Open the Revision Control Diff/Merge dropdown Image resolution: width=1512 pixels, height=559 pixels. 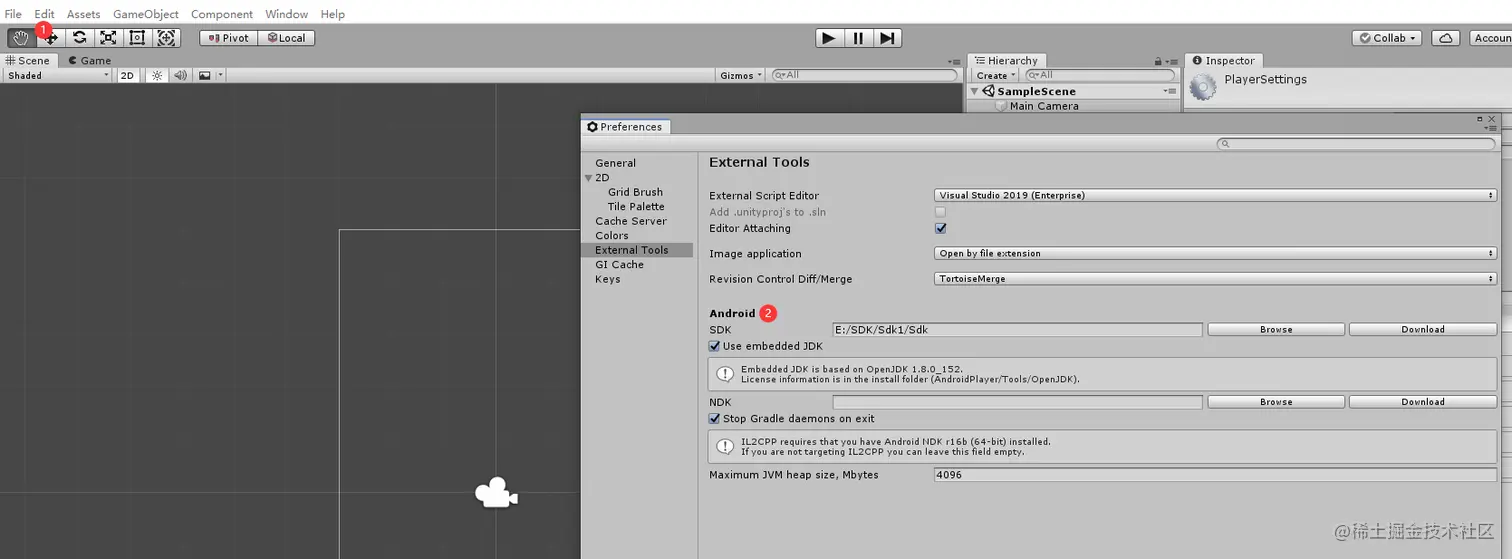1215,279
